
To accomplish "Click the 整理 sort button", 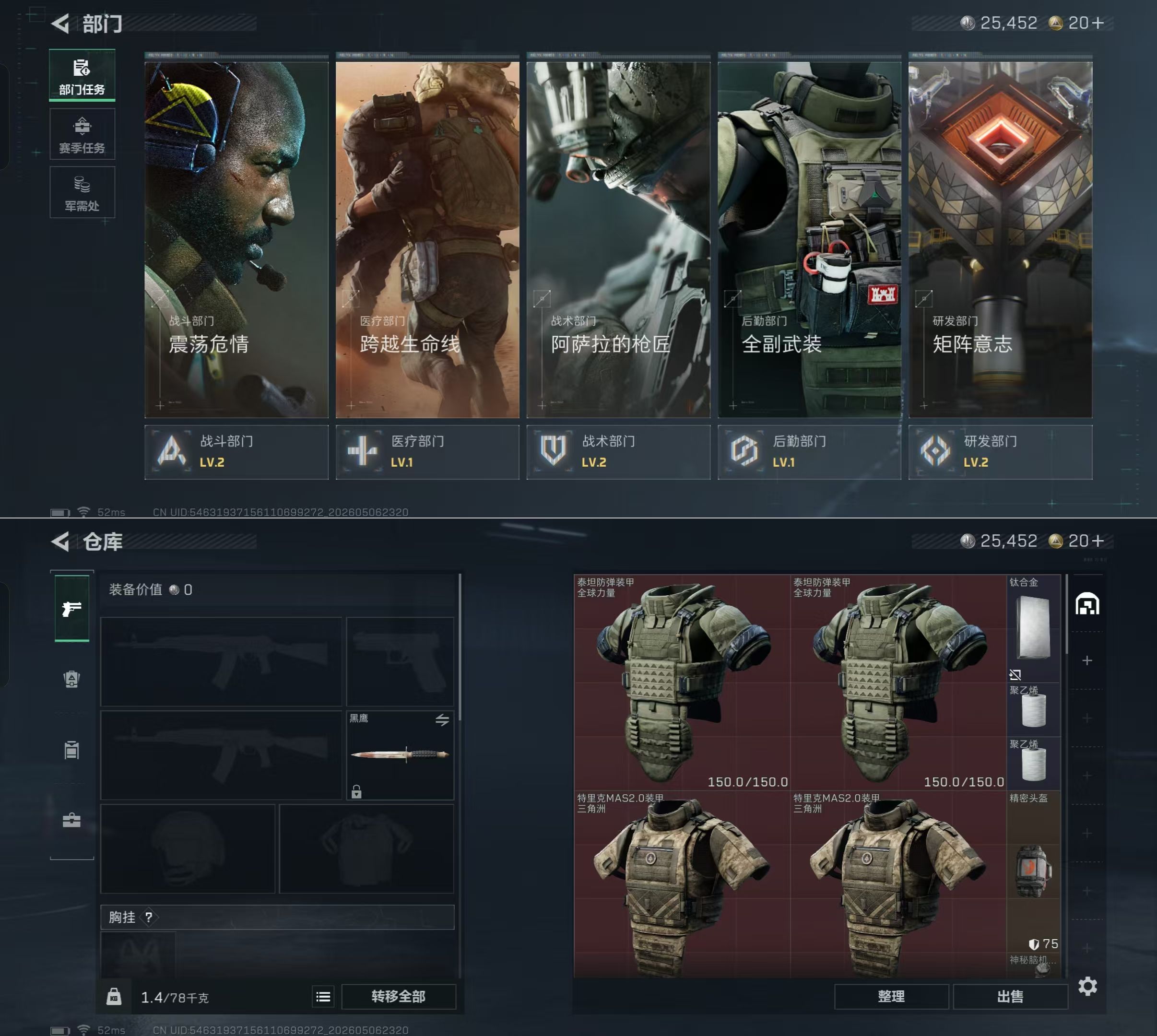I will click(x=892, y=997).
